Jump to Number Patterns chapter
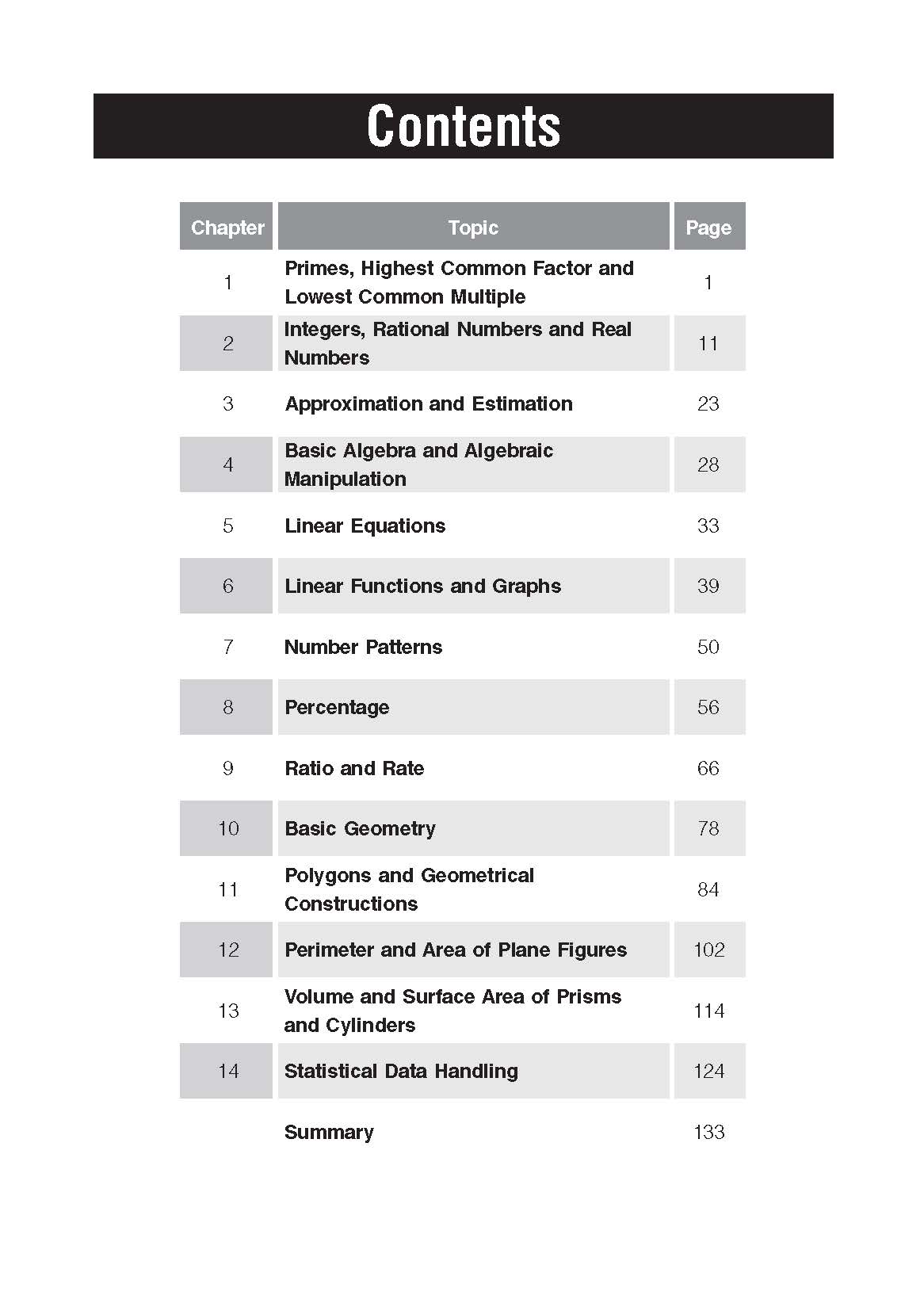This screenshot has height=1311, width=924. pos(363,647)
